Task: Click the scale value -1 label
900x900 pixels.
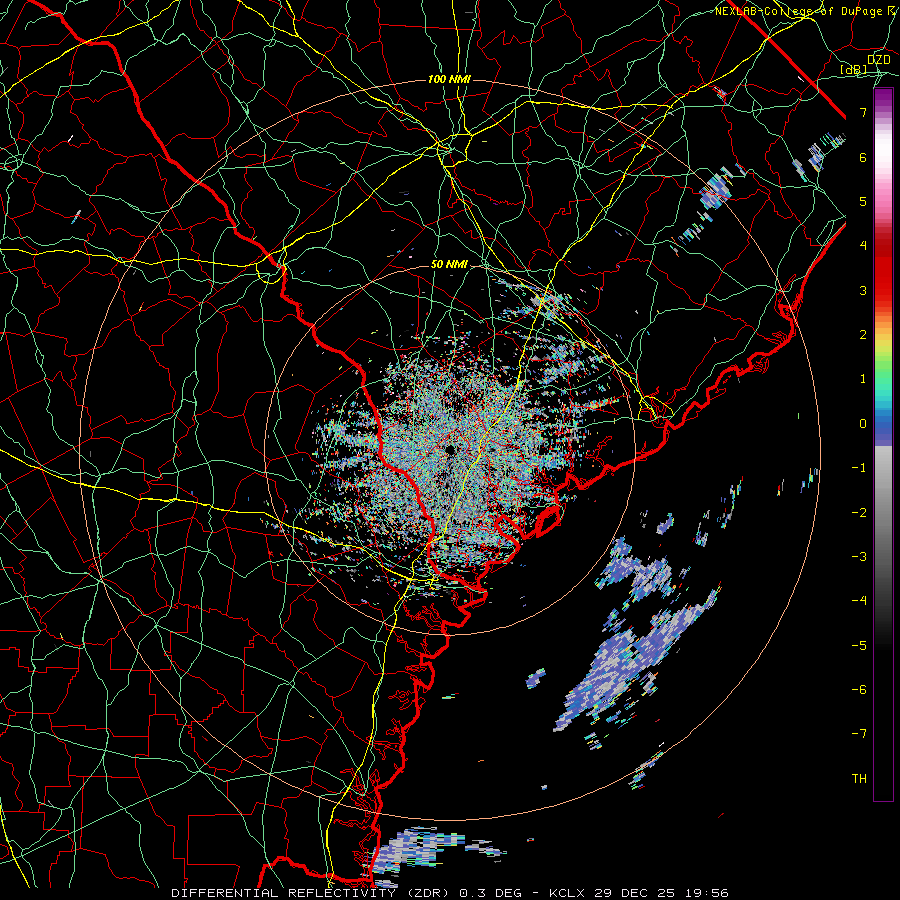Action: pyautogui.click(x=859, y=468)
